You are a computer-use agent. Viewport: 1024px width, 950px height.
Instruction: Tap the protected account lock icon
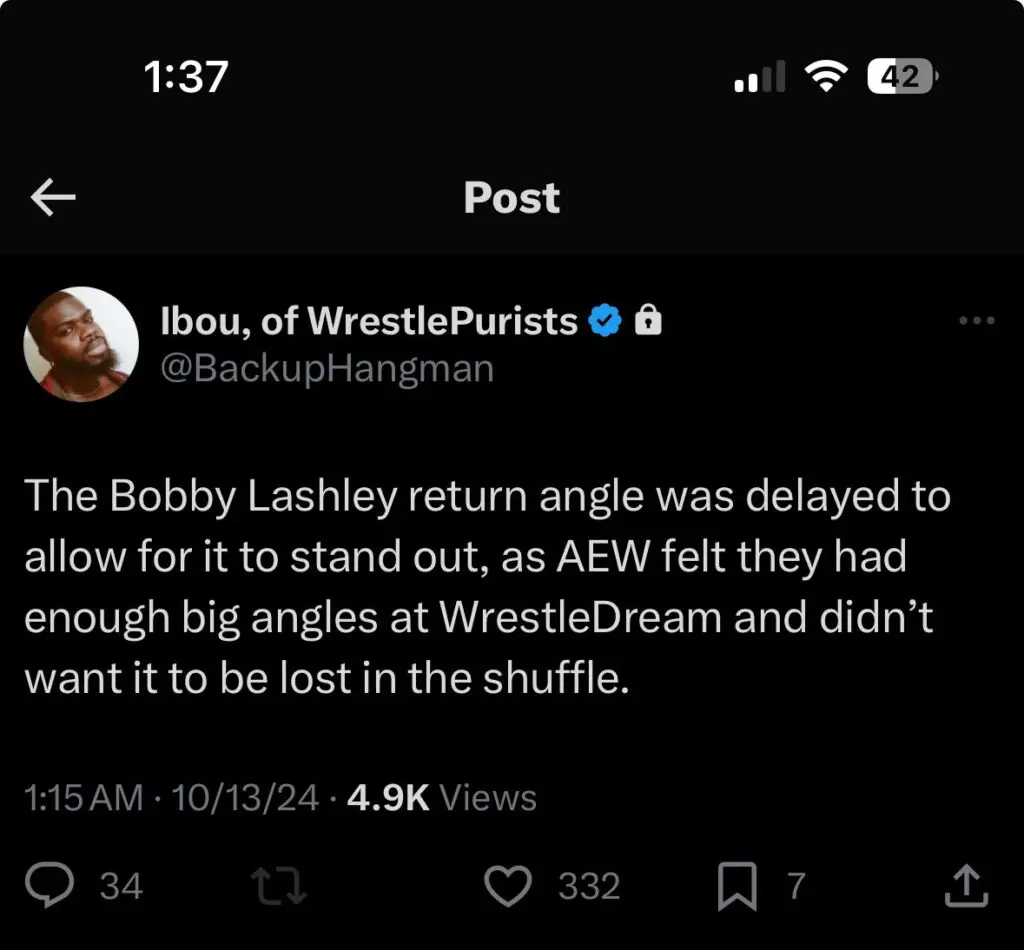(x=649, y=321)
